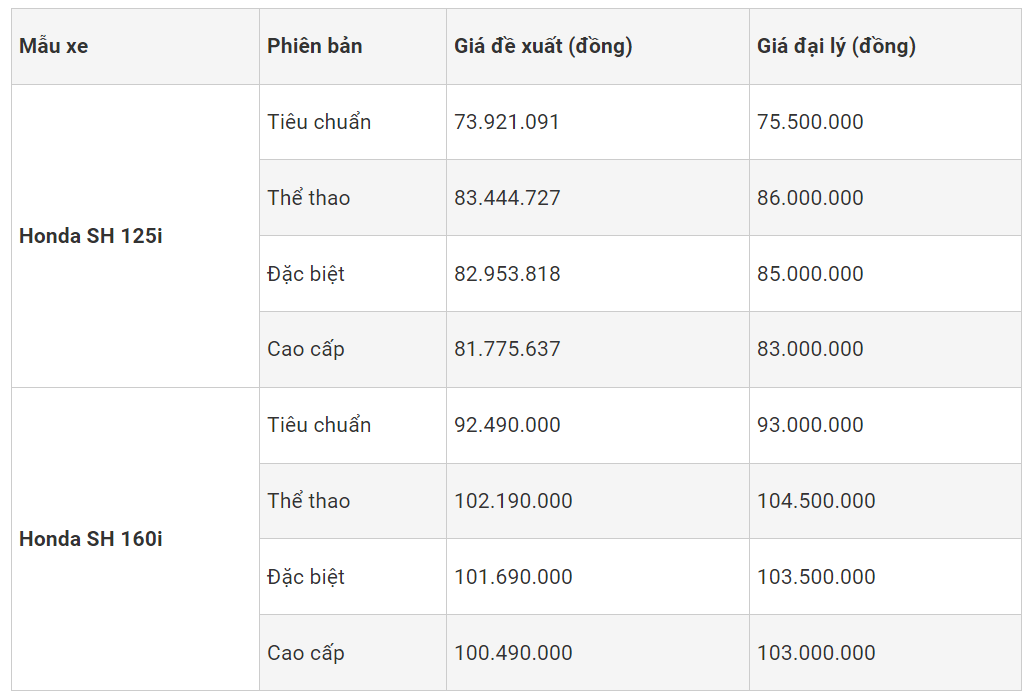The image size is (1032, 698).
Task: Click the 103.500.000 dealer price
Action: click(816, 577)
